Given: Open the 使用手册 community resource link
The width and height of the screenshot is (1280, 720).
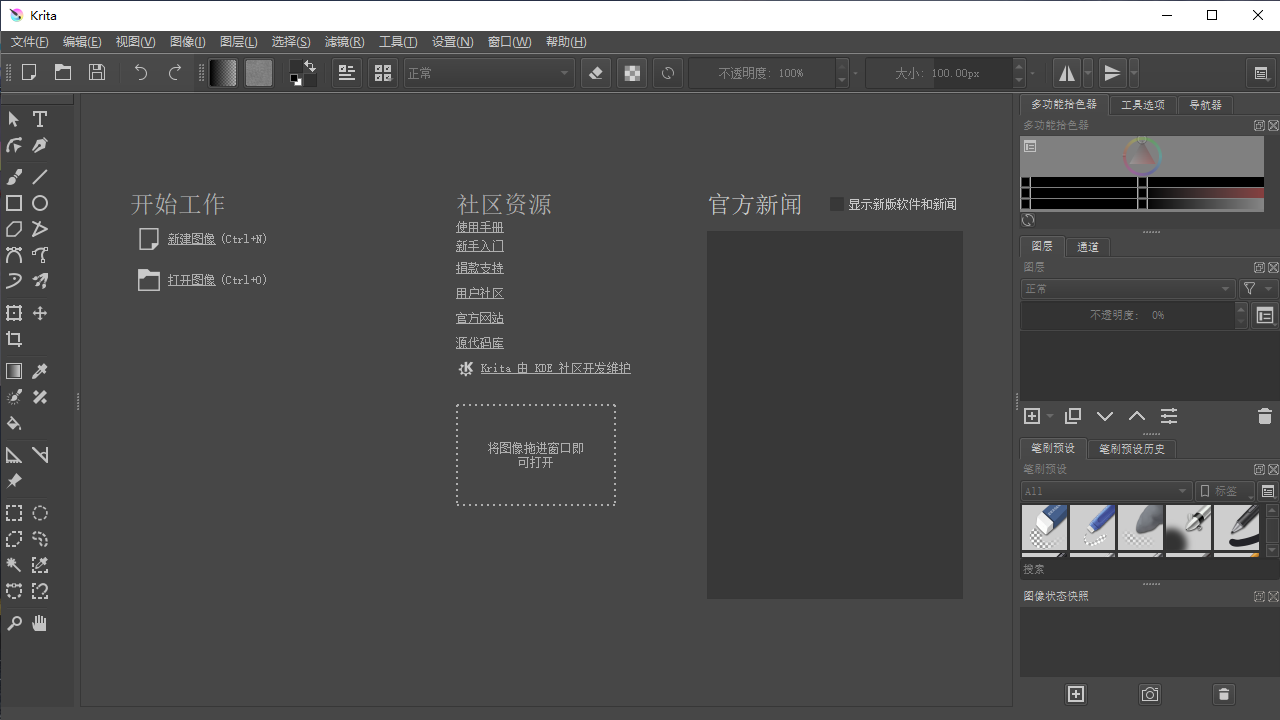Looking at the screenshot, I should pyautogui.click(x=479, y=227).
